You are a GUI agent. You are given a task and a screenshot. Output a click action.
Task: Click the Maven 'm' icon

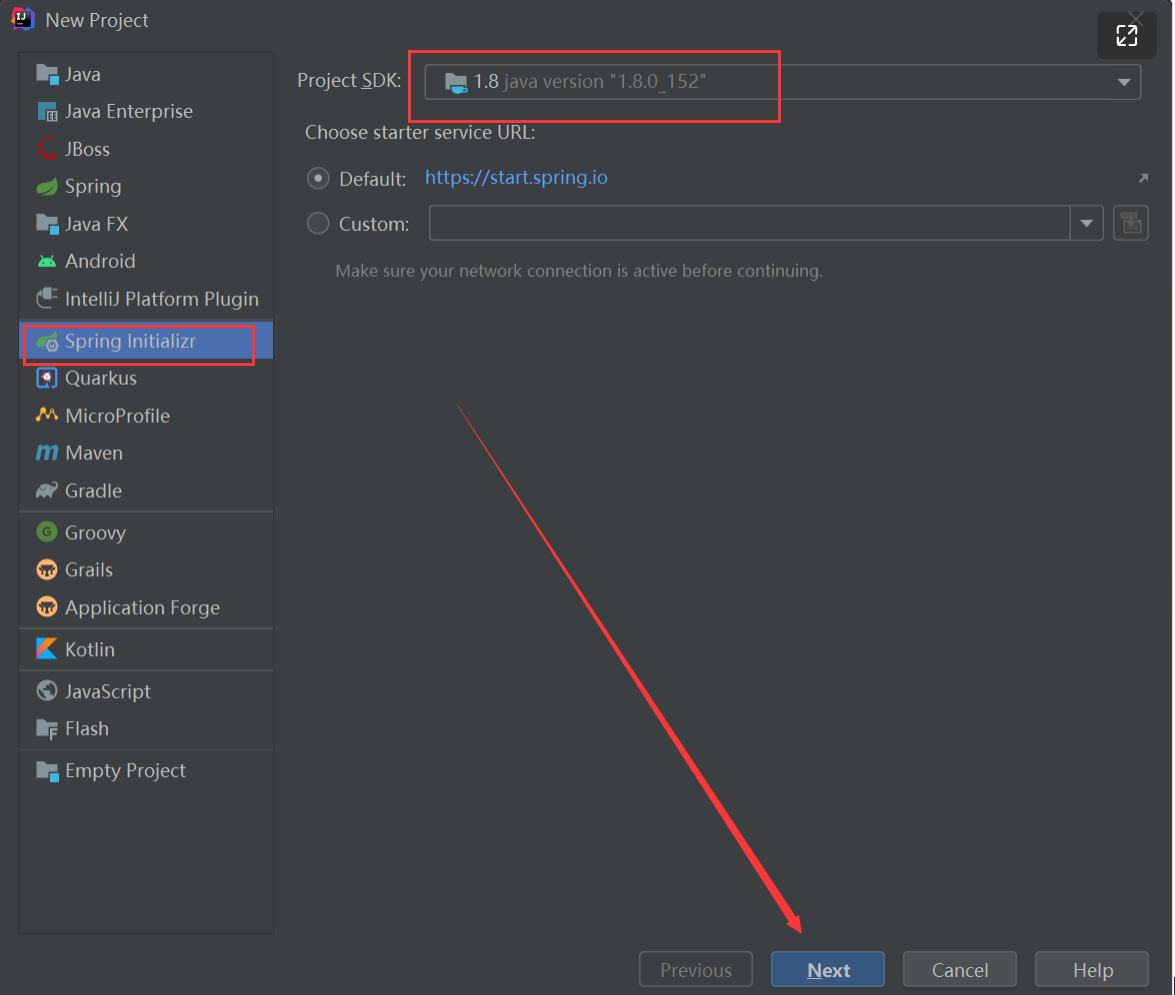[x=47, y=453]
